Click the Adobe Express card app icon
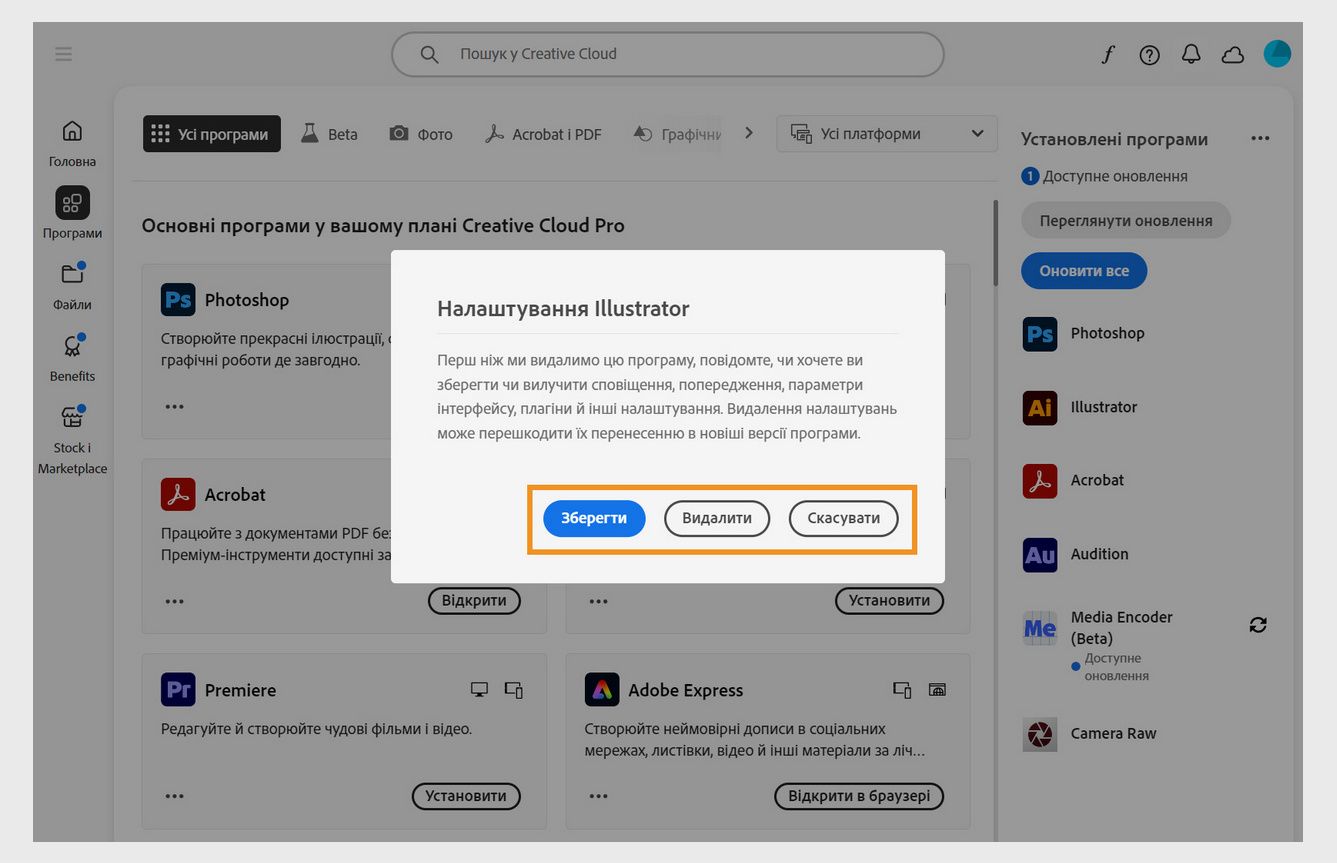Image resolution: width=1337 pixels, height=863 pixels. coord(602,690)
